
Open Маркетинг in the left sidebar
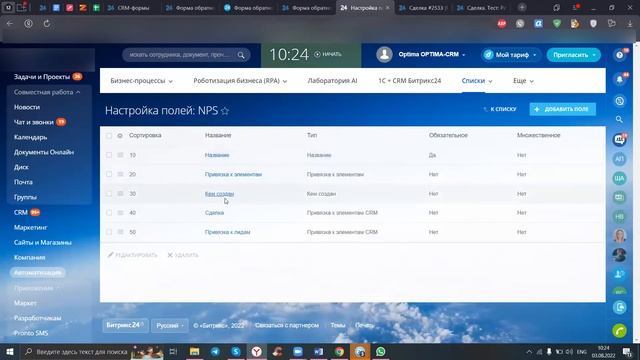[x=31, y=227]
